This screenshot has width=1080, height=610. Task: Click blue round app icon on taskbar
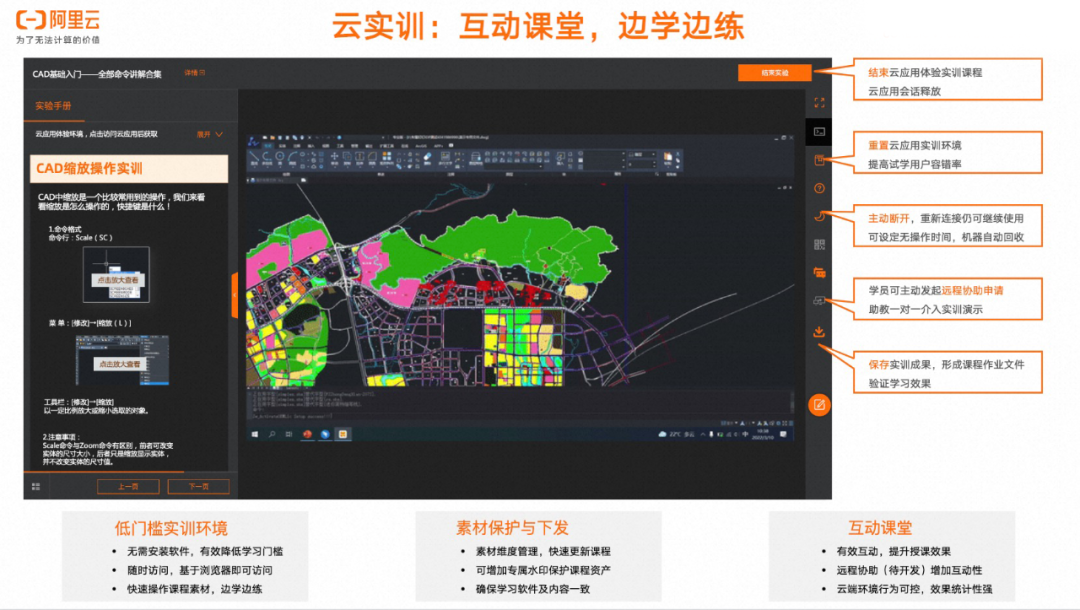tap(325, 434)
